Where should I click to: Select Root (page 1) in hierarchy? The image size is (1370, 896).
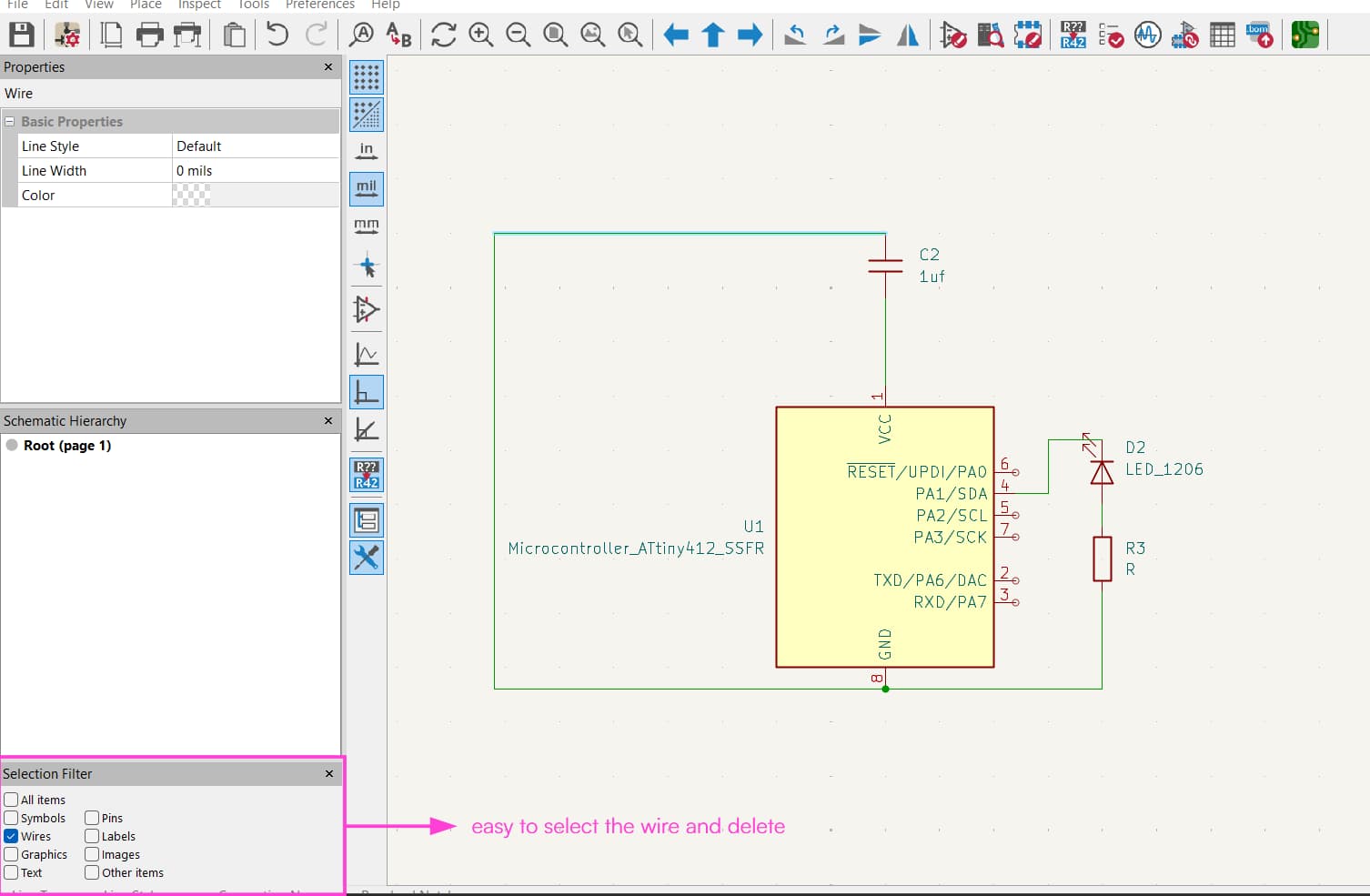[66, 446]
